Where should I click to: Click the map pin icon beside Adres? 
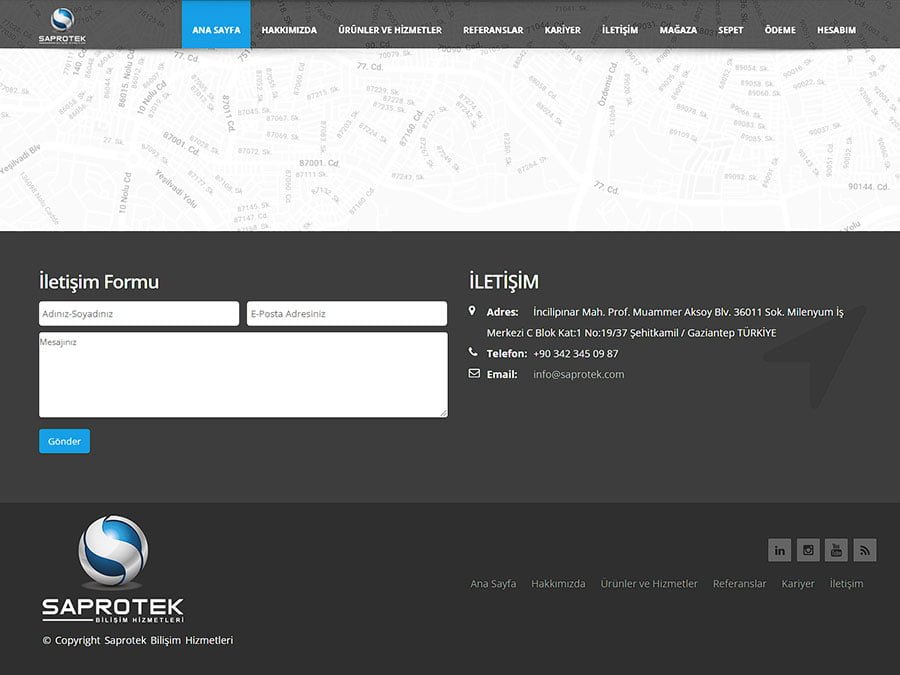(473, 312)
